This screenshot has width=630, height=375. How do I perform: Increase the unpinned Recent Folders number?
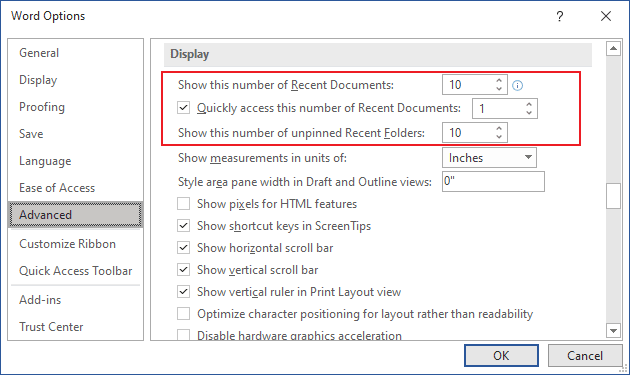pos(499,129)
